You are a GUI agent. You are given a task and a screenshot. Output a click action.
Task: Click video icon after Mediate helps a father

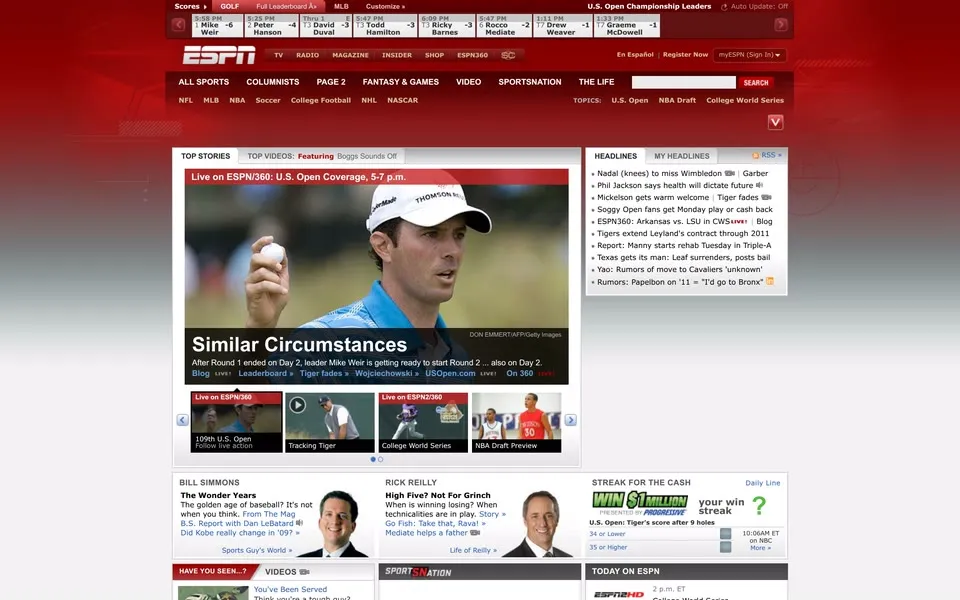pos(475,533)
